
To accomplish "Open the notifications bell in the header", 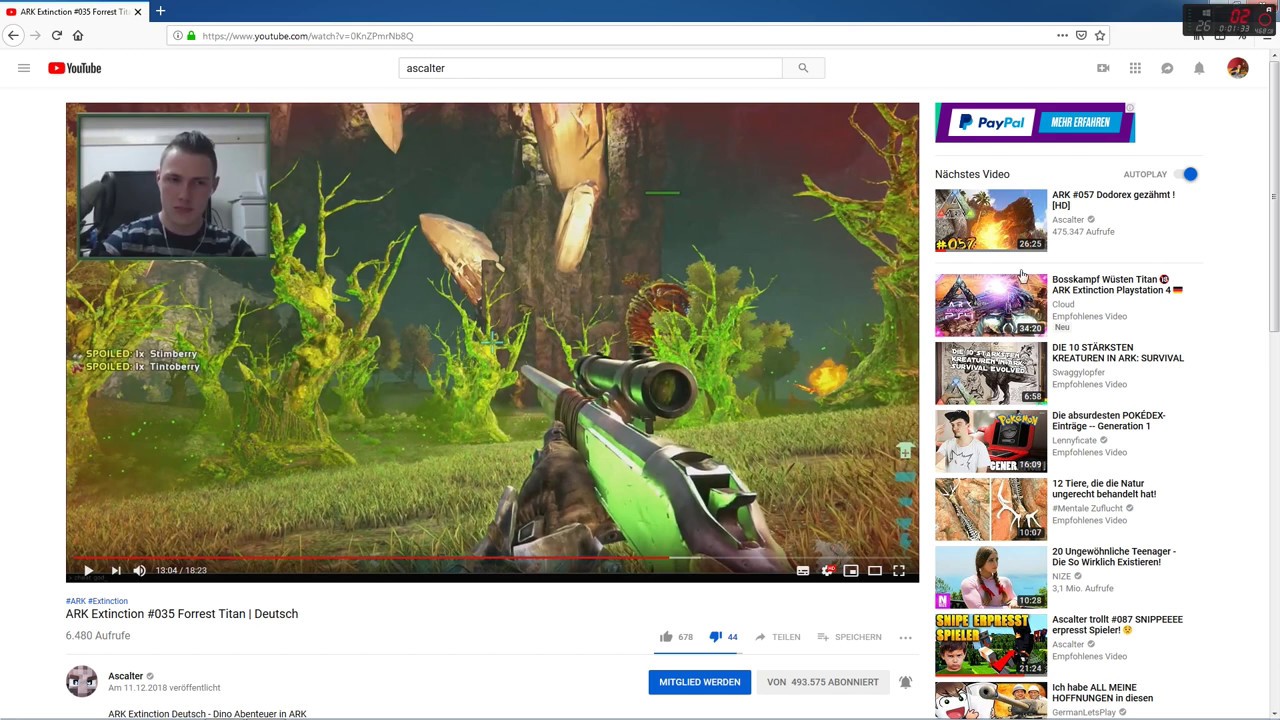I will click(x=1199, y=68).
